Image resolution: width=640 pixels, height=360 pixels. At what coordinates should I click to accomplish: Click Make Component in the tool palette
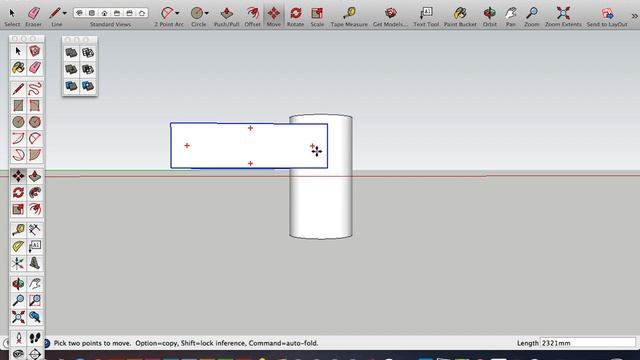pyautogui.click(x=35, y=51)
